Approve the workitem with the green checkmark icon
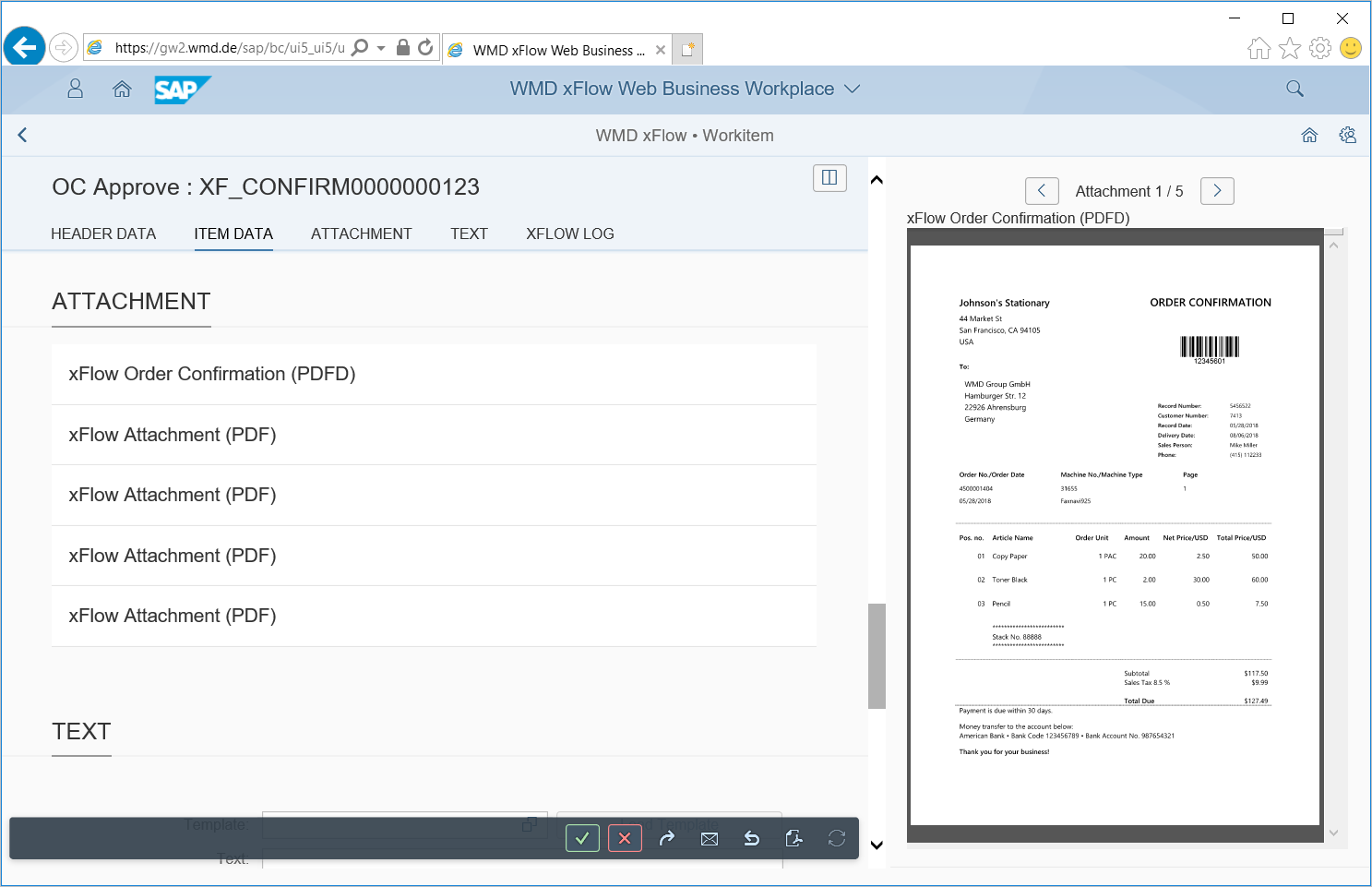 (x=582, y=838)
